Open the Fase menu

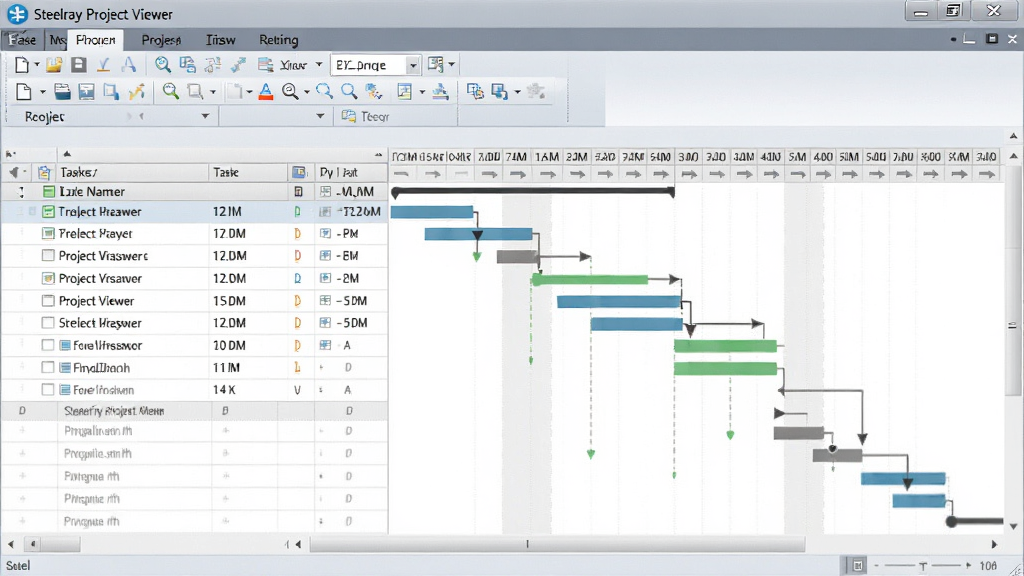pos(22,40)
